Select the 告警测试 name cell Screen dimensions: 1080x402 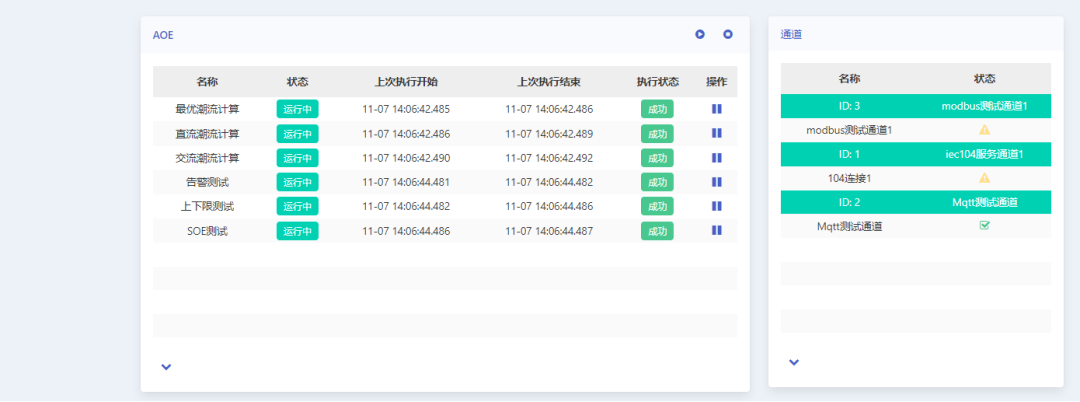(207, 182)
